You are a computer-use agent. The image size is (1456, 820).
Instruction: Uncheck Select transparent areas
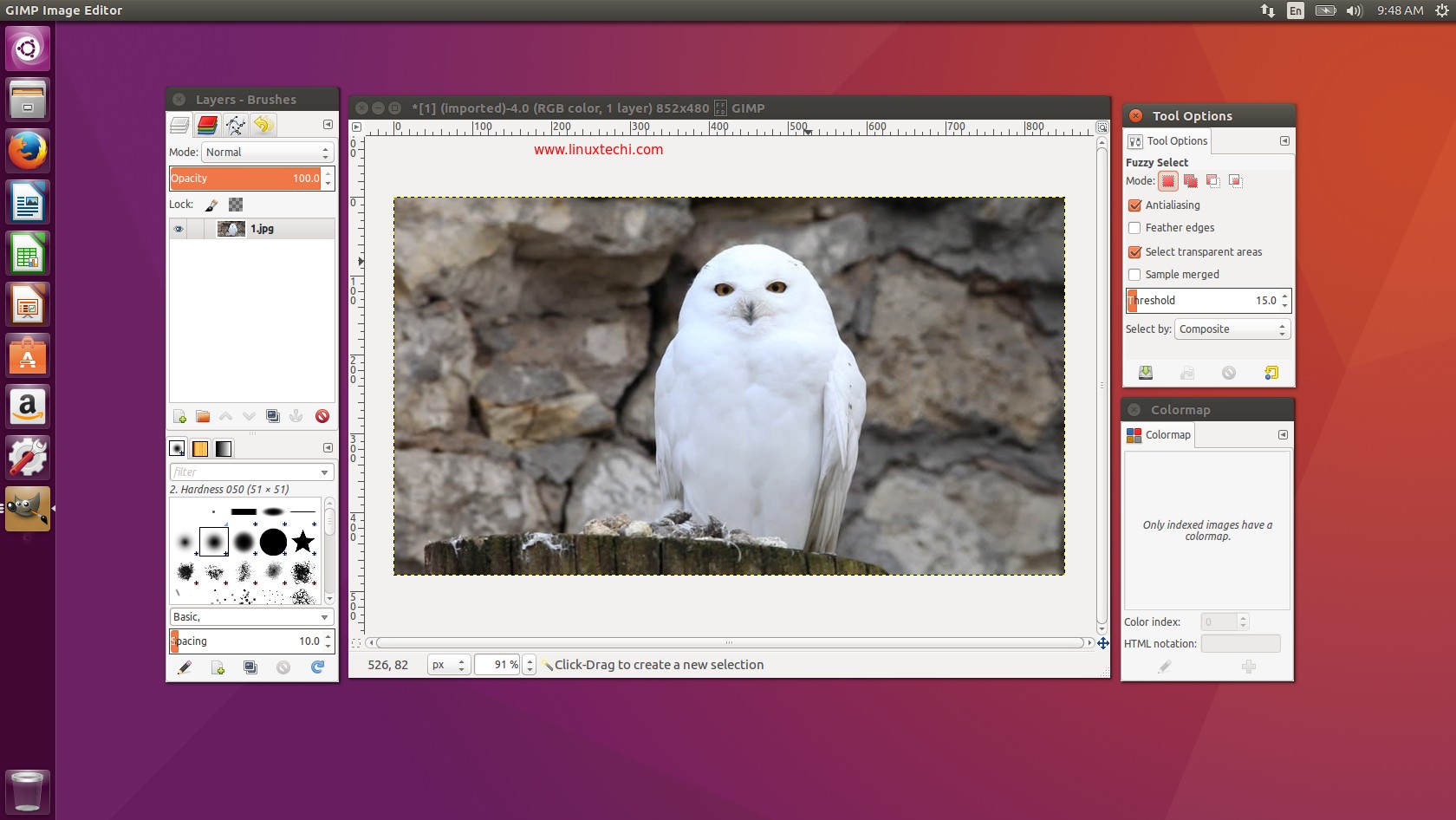click(1134, 252)
